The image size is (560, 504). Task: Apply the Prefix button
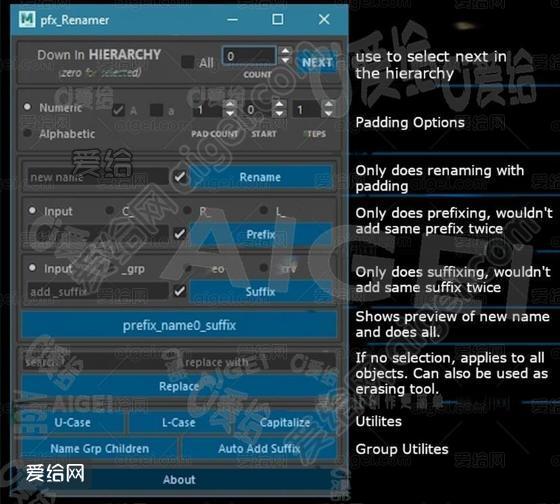(x=260, y=235)
